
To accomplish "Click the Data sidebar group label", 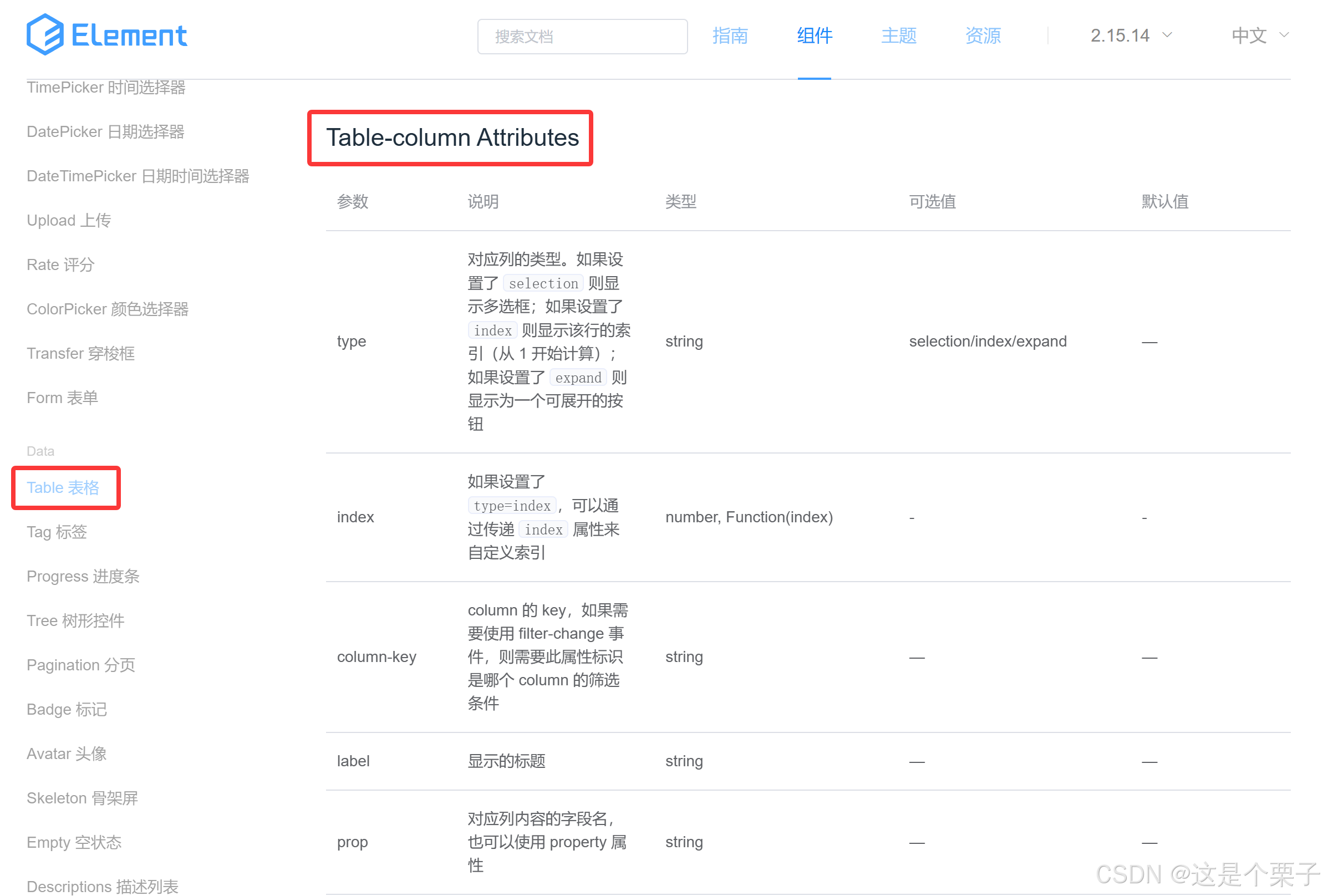I will click(40, 451).
